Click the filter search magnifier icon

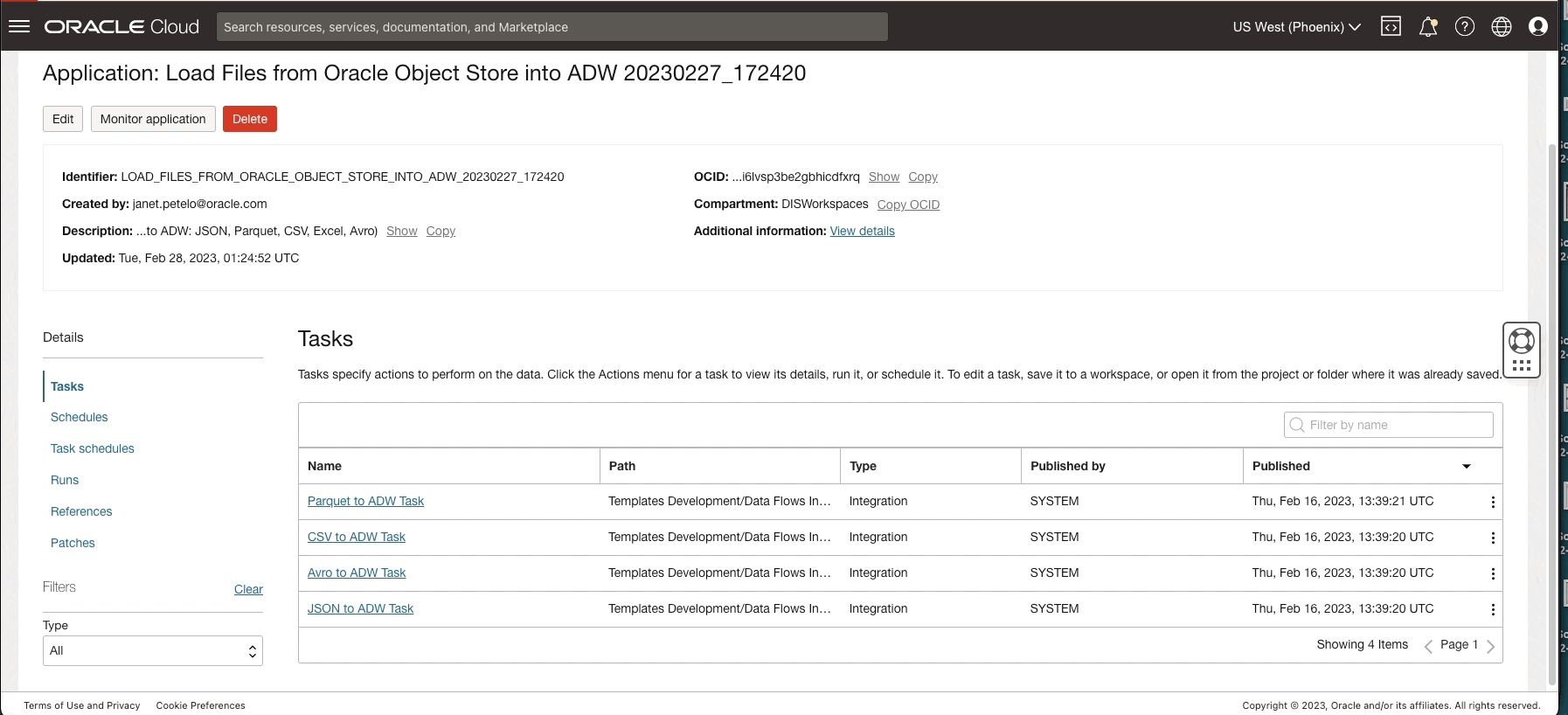point(1297,425)
